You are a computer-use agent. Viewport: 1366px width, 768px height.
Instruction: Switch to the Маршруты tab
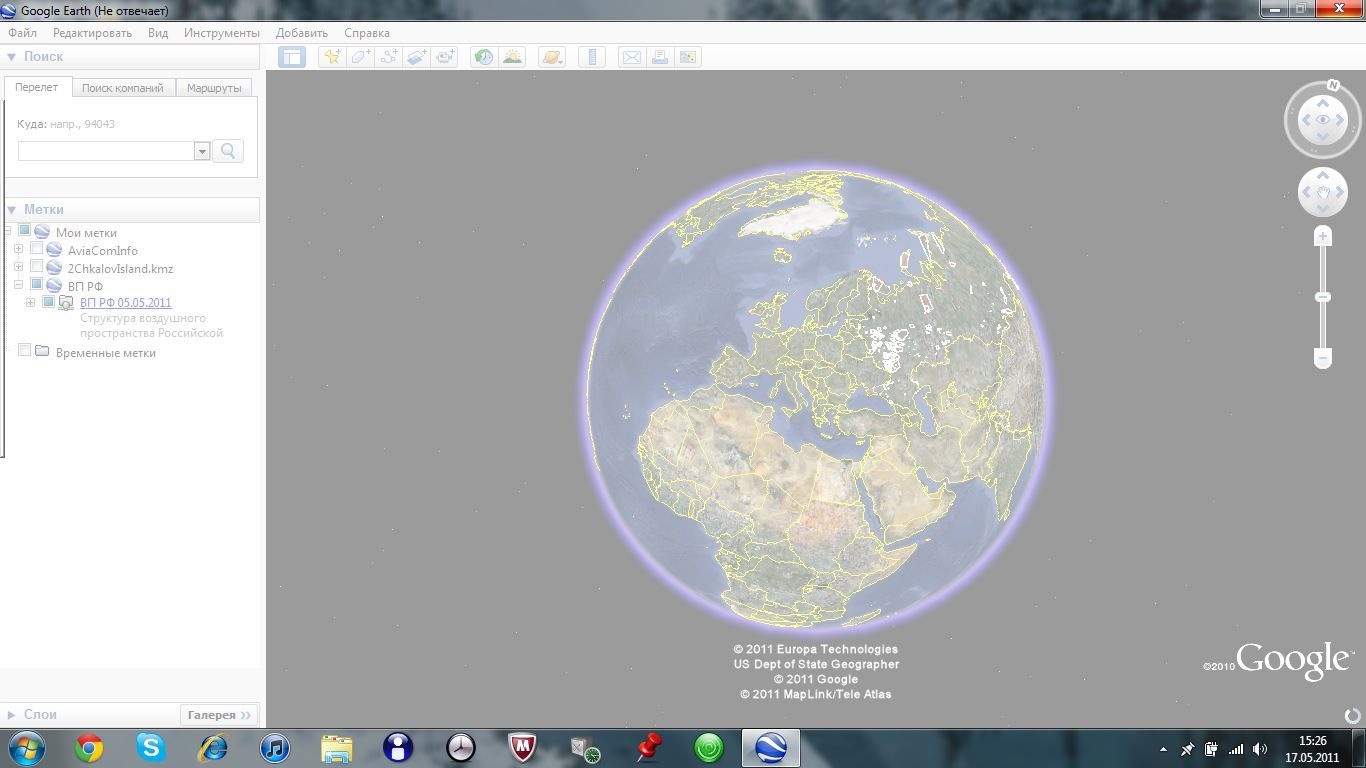tap(214, 88)
